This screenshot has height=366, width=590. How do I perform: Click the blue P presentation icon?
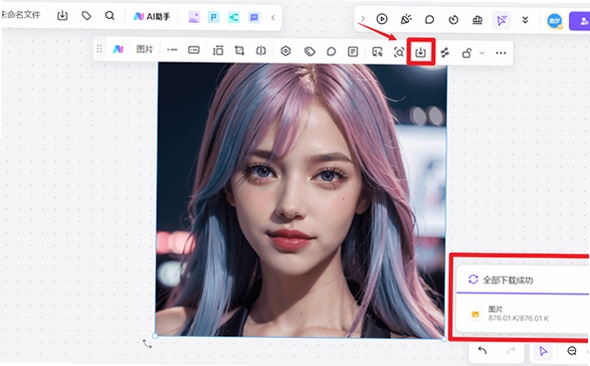tap(214, 17)
